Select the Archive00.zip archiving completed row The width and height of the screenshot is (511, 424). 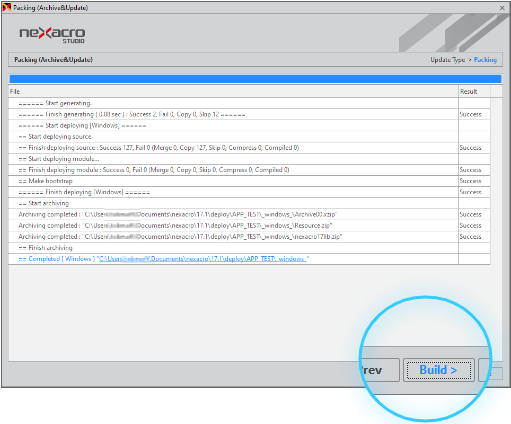pos(249,214)
